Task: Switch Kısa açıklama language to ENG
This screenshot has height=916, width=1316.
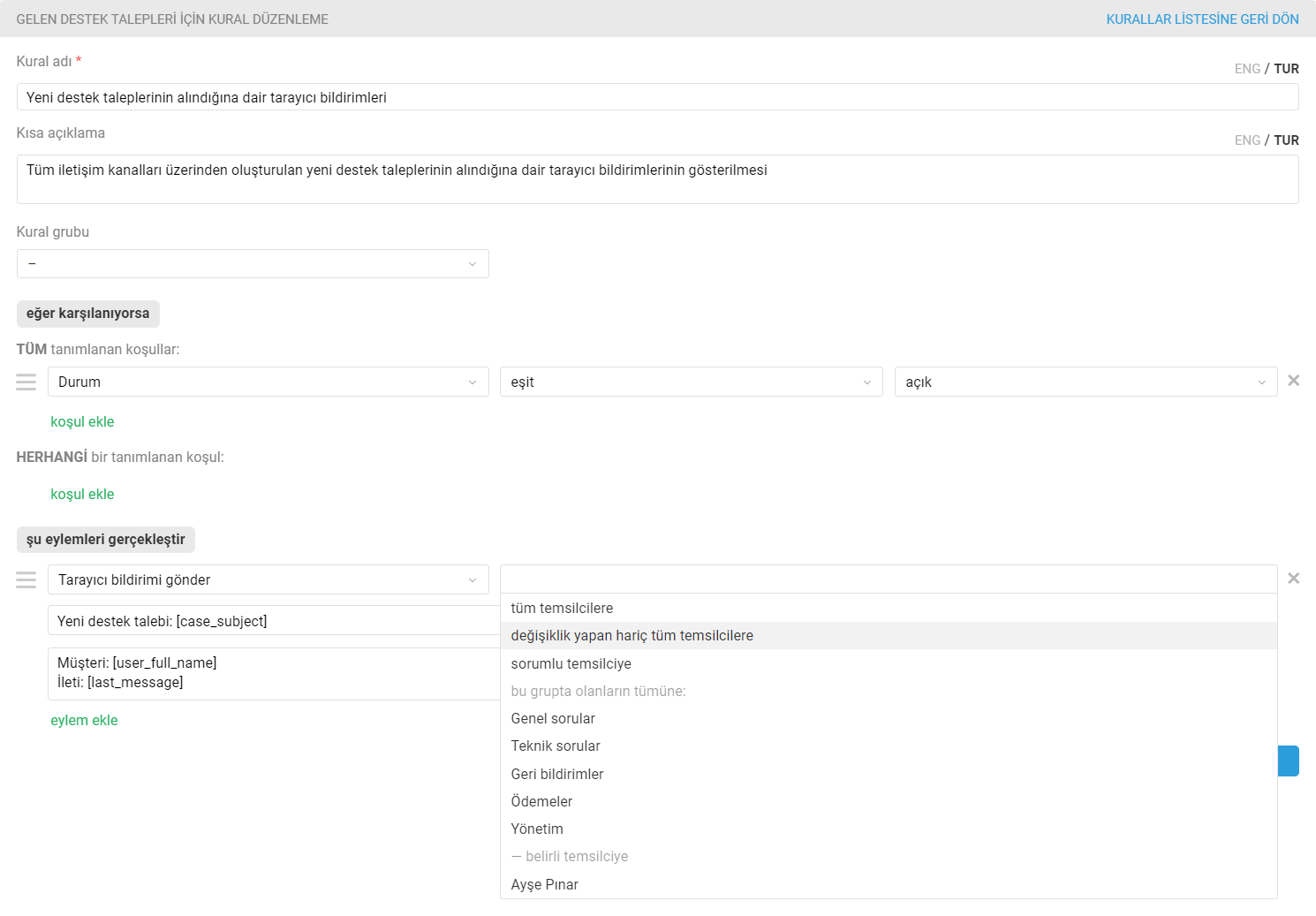Action: pos(1247,140)
